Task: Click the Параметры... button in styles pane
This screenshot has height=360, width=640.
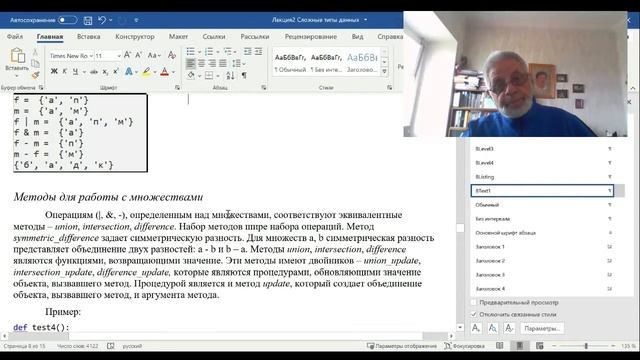Action: pyautogui.click(x=542, y=328)
